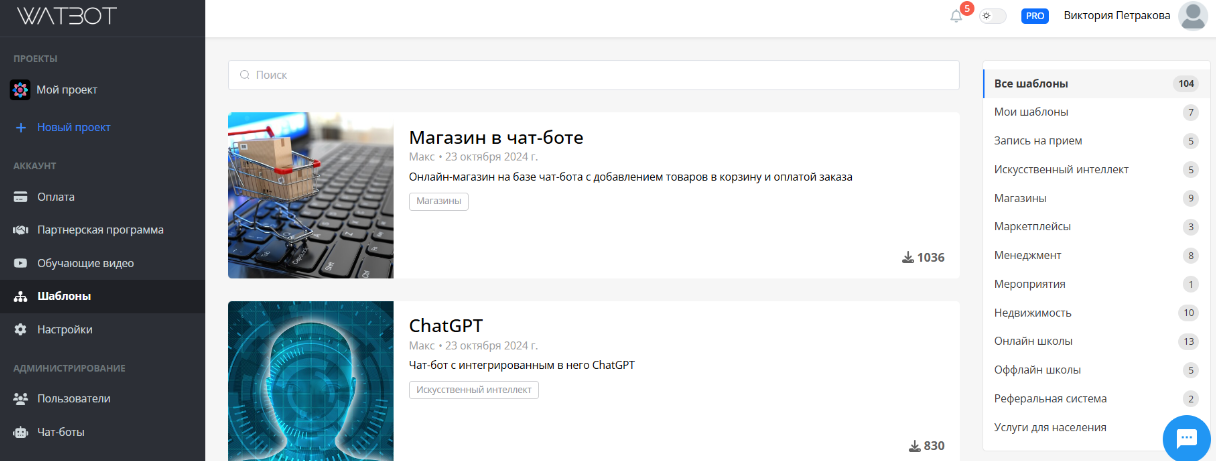Open the notifications bell icon
This screenshot has height=461, width=1216.
tap(956, 16)
